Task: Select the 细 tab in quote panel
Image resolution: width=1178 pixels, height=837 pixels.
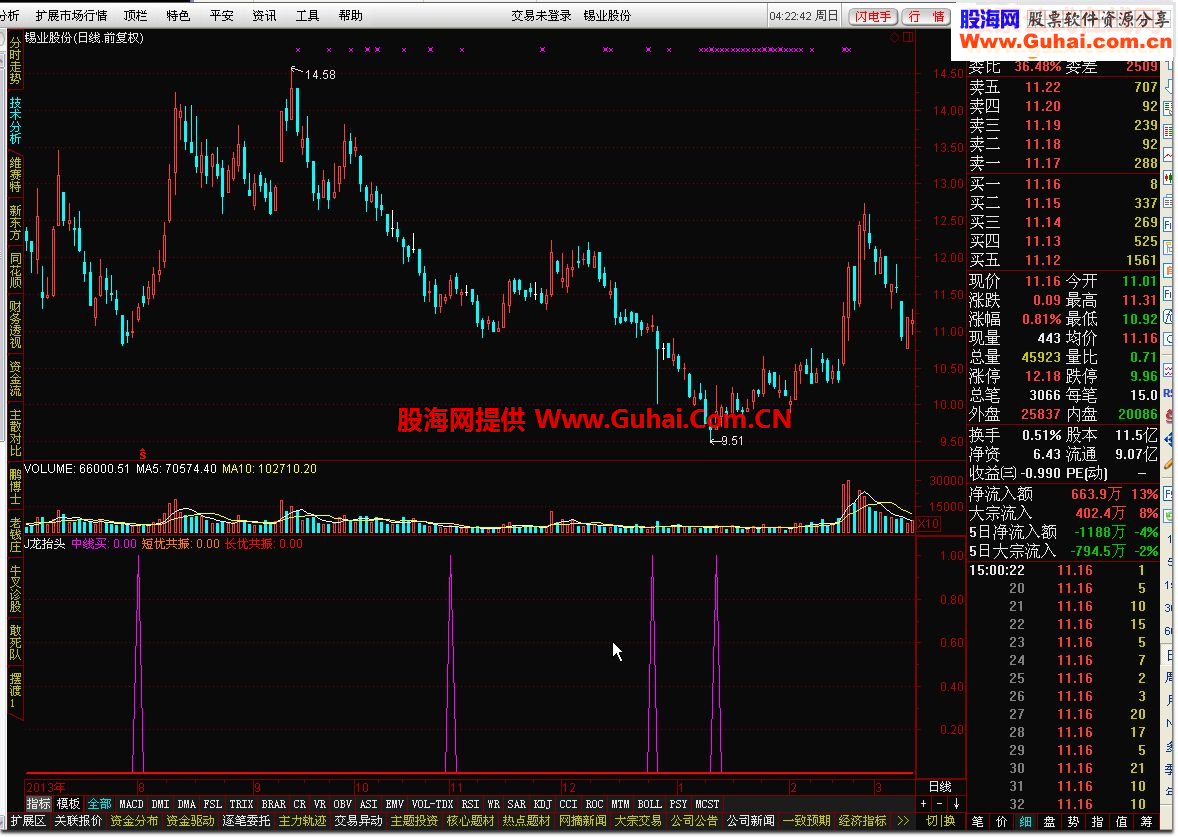Action: (1025, 821)
